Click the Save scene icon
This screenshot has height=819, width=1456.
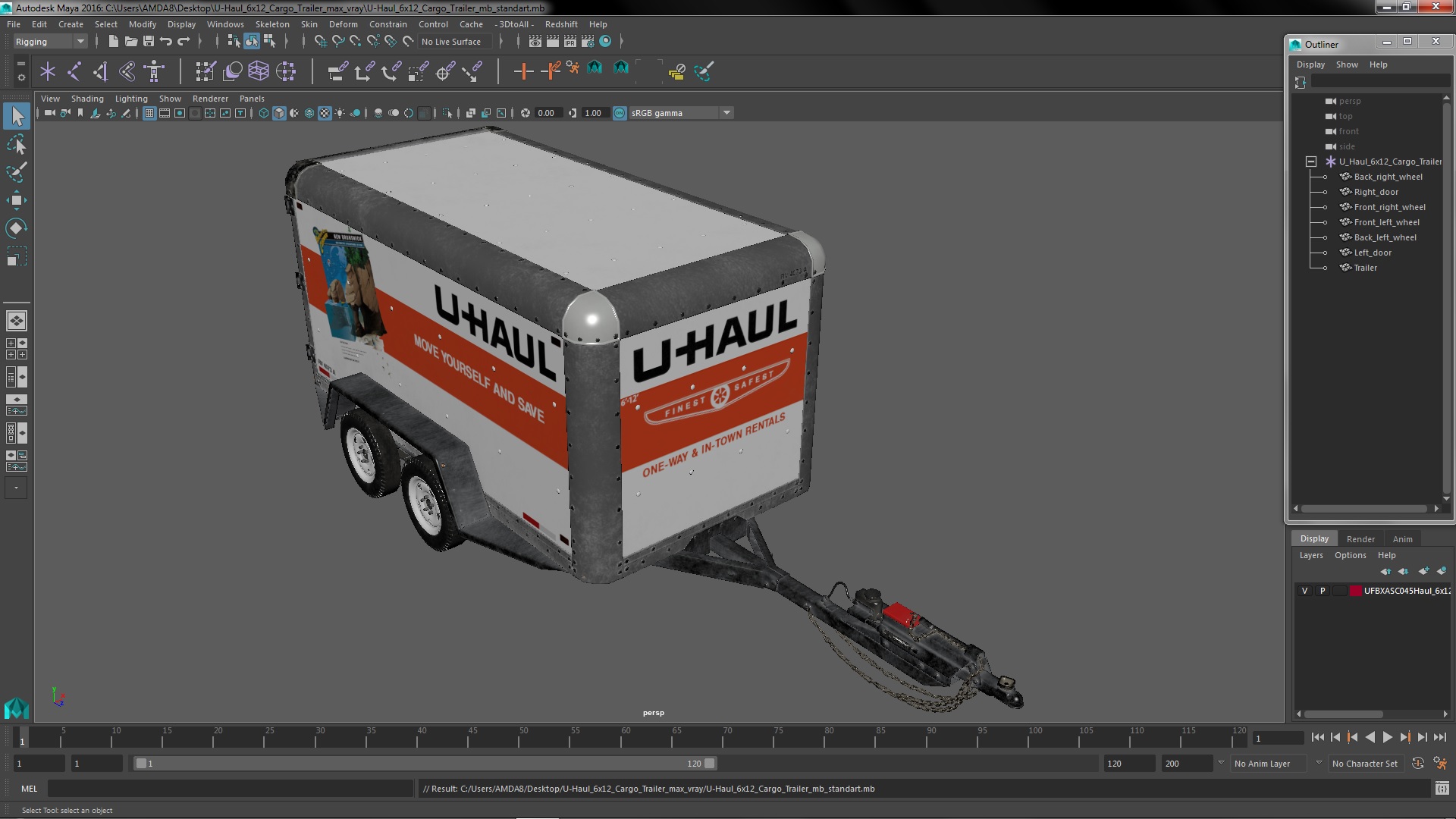[149, 42]
